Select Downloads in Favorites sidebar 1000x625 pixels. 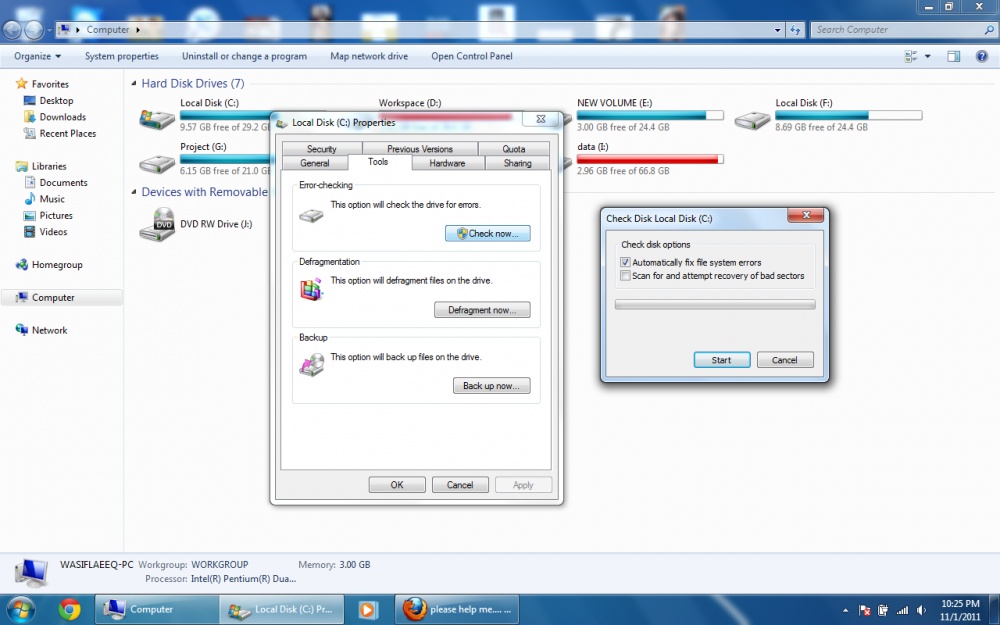coord(62,117)
